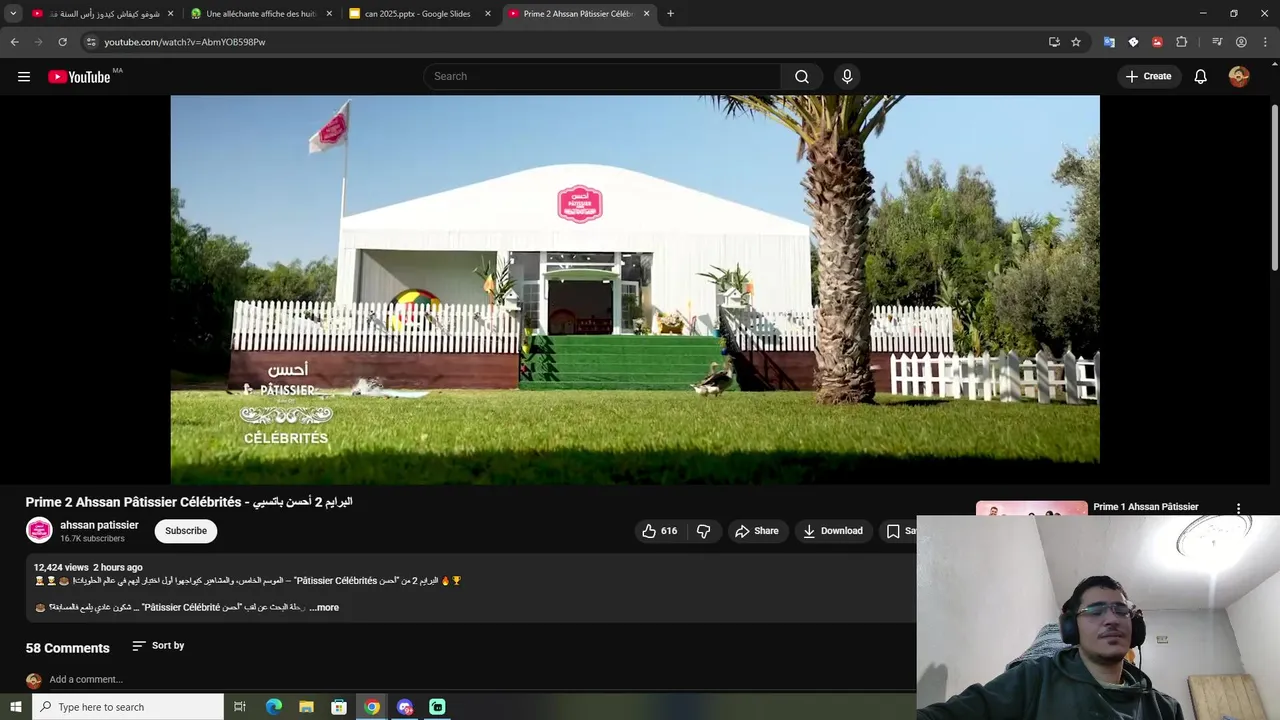This screenshot has width=1280, height=720.
Task: Open ahssan patissier channel name link
Action: 99,525
